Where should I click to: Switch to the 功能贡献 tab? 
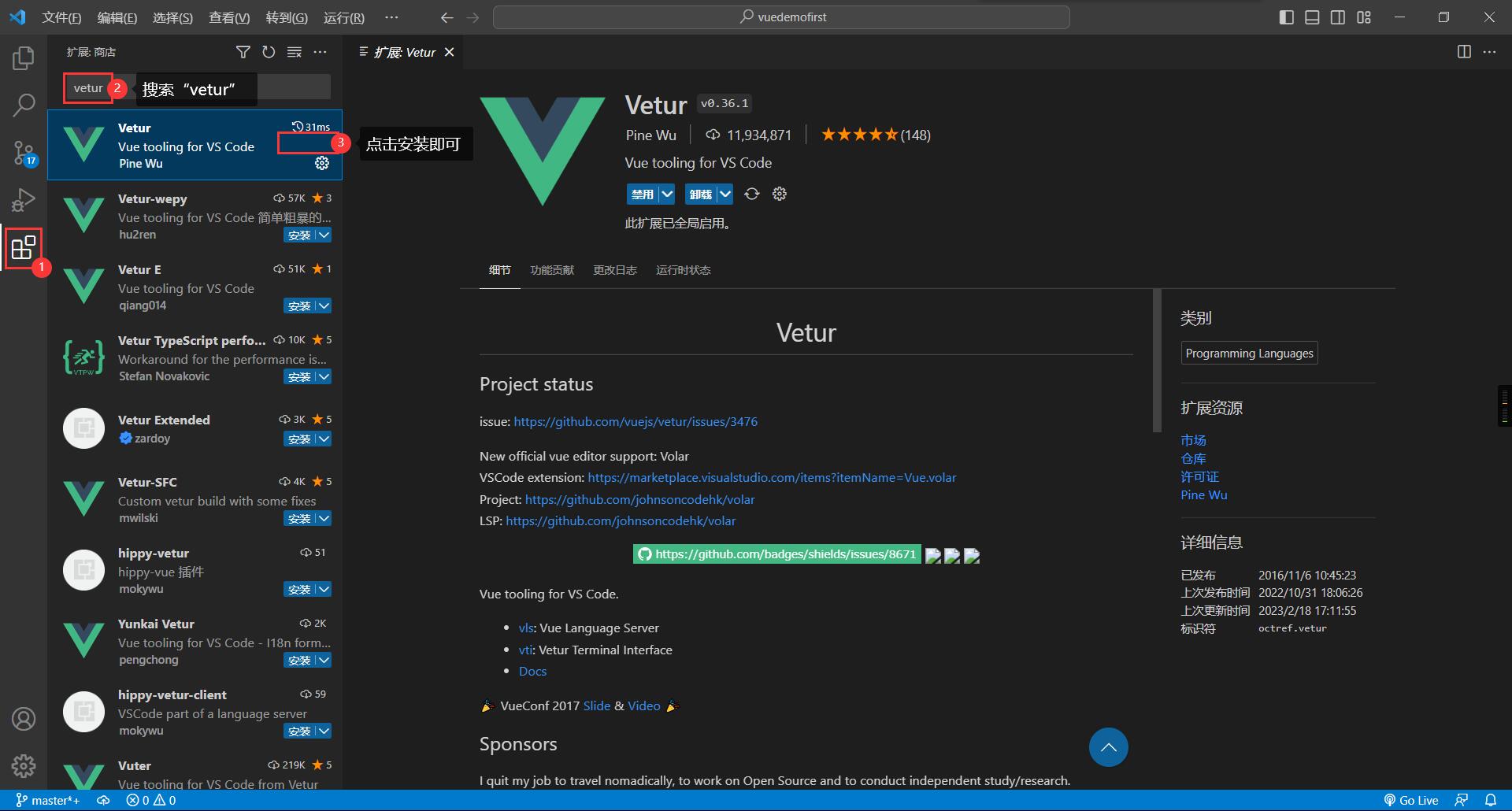552,270
